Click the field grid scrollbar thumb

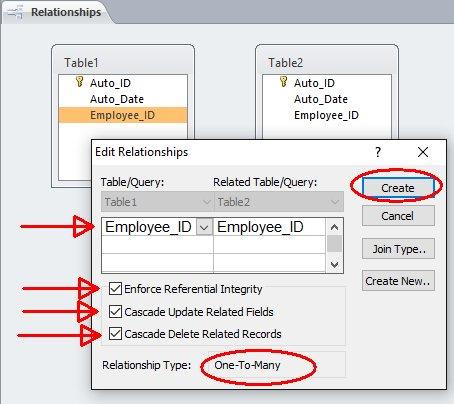(x=334, y=243)
